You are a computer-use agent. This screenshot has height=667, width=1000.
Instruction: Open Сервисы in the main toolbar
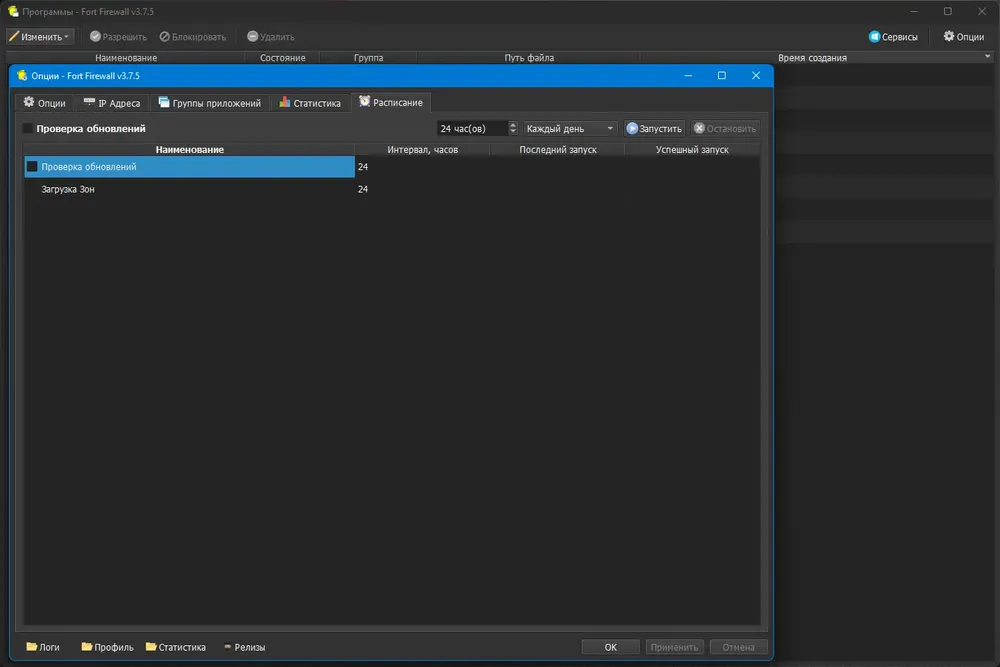click(893, 36)
